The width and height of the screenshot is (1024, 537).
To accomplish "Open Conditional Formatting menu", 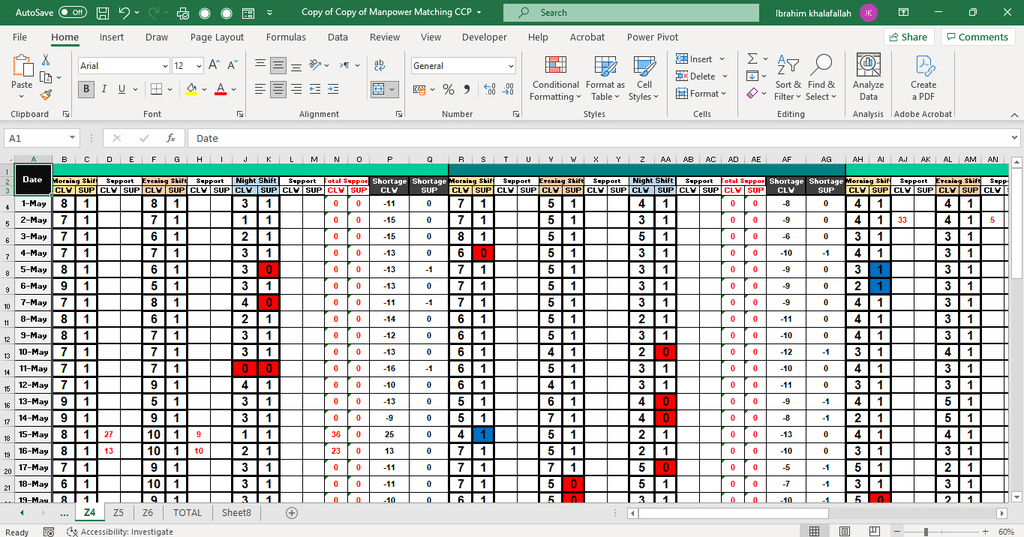I will point(555,77).
